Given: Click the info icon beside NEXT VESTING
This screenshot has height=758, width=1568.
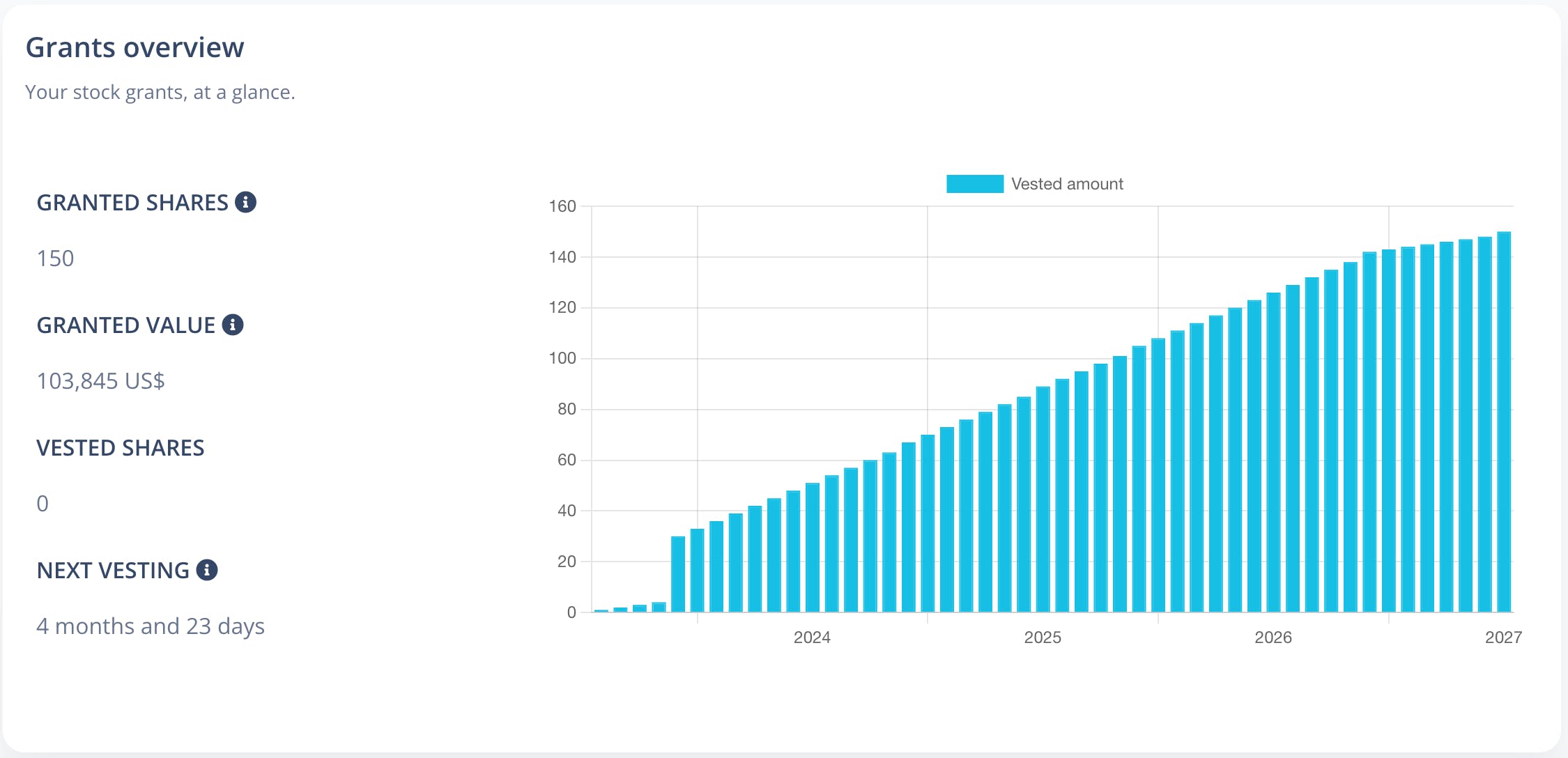Looking at the screenshot, I should pyautogui.click(x=207, y=570).
